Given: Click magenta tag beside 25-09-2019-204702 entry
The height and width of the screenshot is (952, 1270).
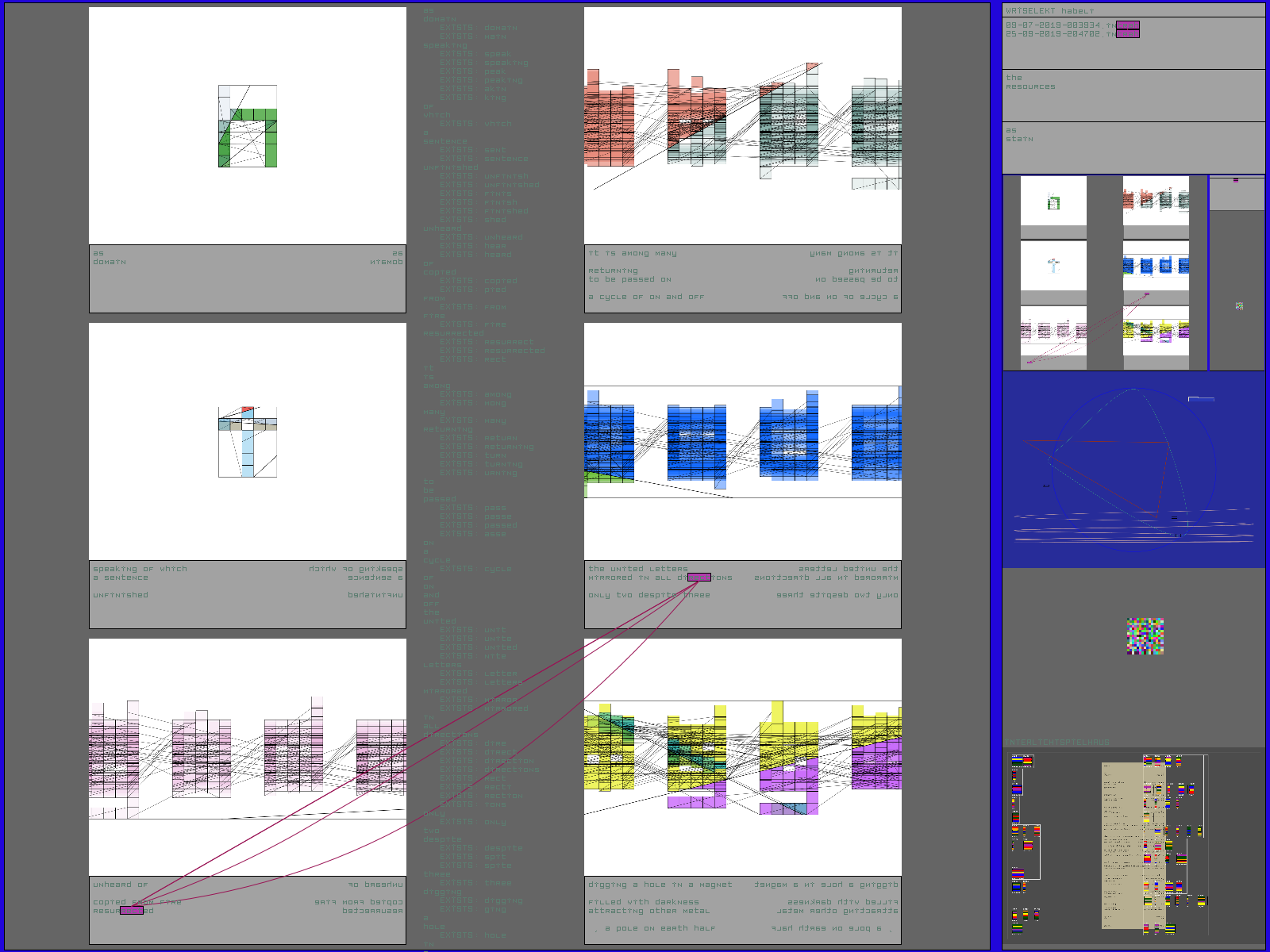Looking at the screenshot, I should click(1128, 34).
